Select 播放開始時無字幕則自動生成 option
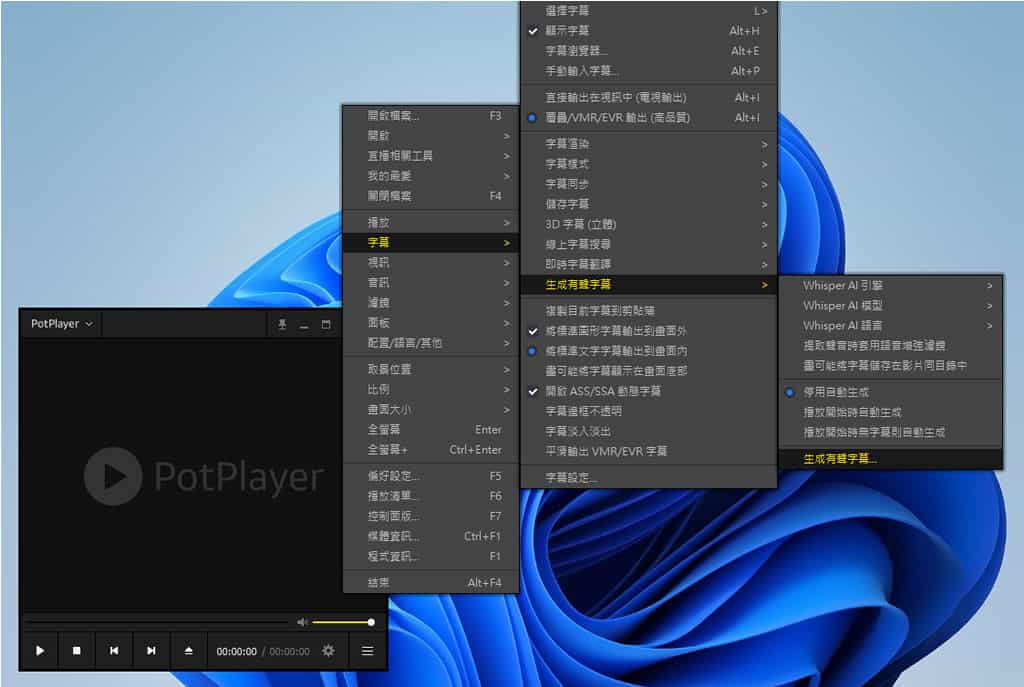Viewport: 1024px width, 687px height. tap(890, 432)
